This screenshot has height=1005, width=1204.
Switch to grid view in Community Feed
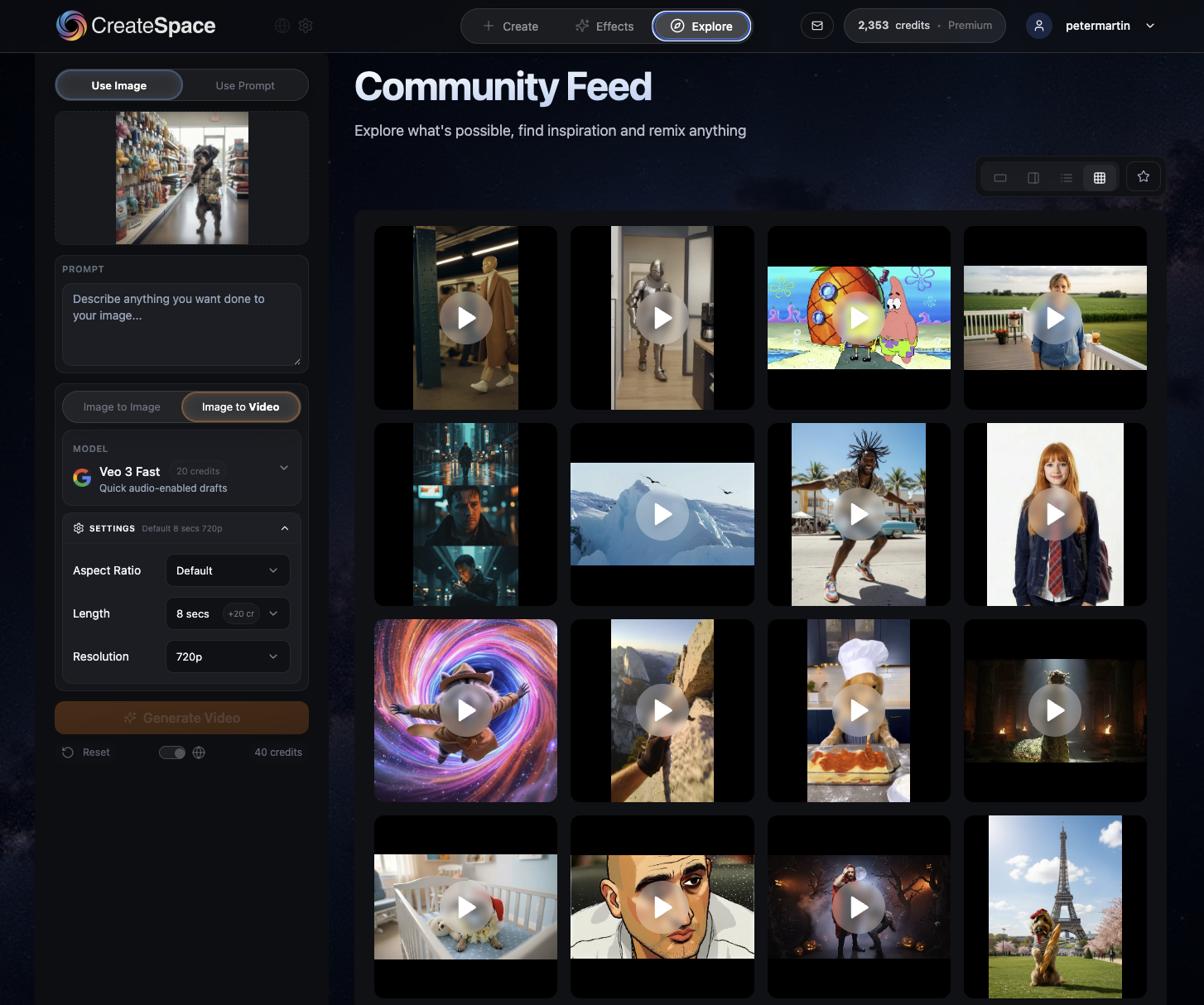(1100, 176)
